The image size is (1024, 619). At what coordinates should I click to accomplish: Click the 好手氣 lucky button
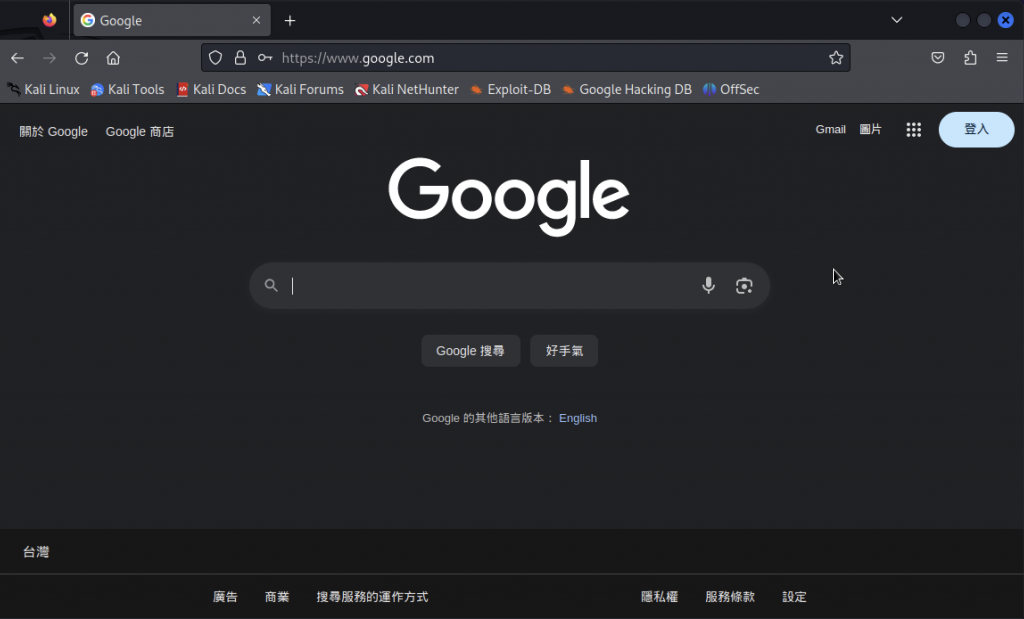564,351
